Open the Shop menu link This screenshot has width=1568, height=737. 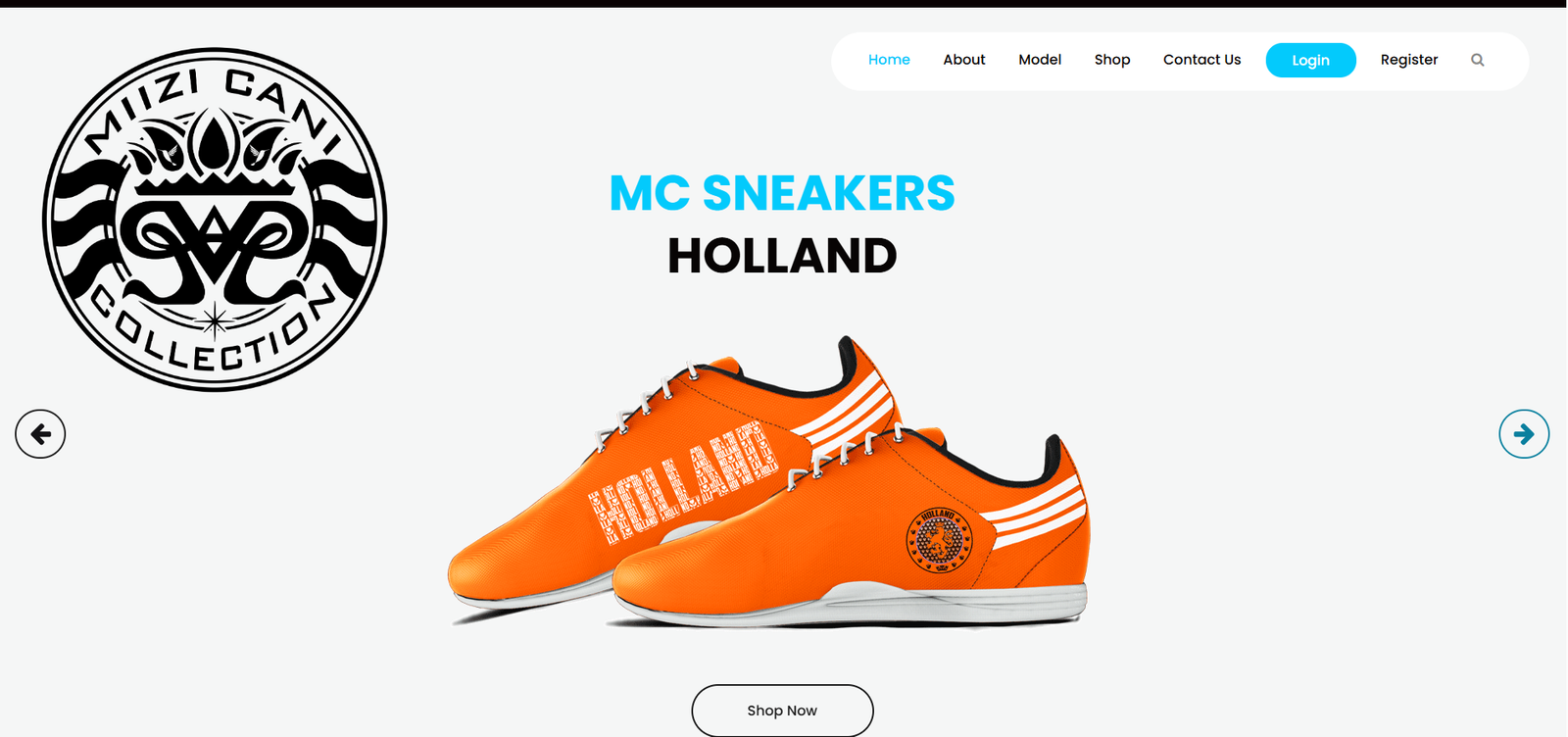(x=1112, y=60)
